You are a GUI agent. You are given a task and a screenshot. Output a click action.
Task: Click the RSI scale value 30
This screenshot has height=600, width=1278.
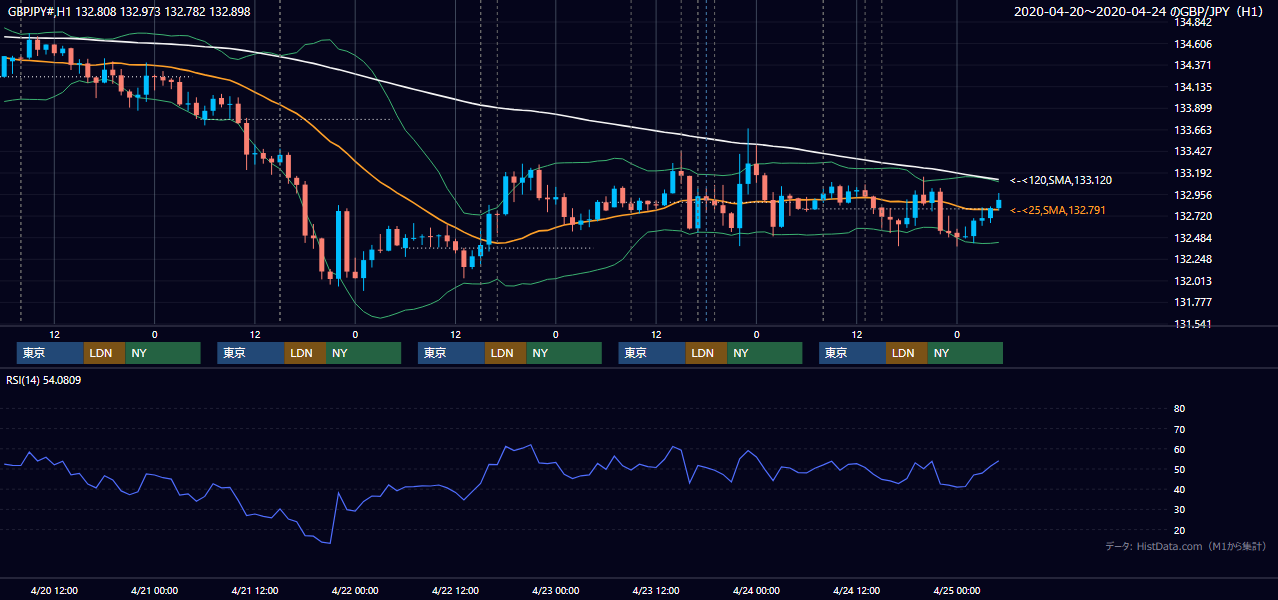pyautogui.click(x=1179, y=510)
